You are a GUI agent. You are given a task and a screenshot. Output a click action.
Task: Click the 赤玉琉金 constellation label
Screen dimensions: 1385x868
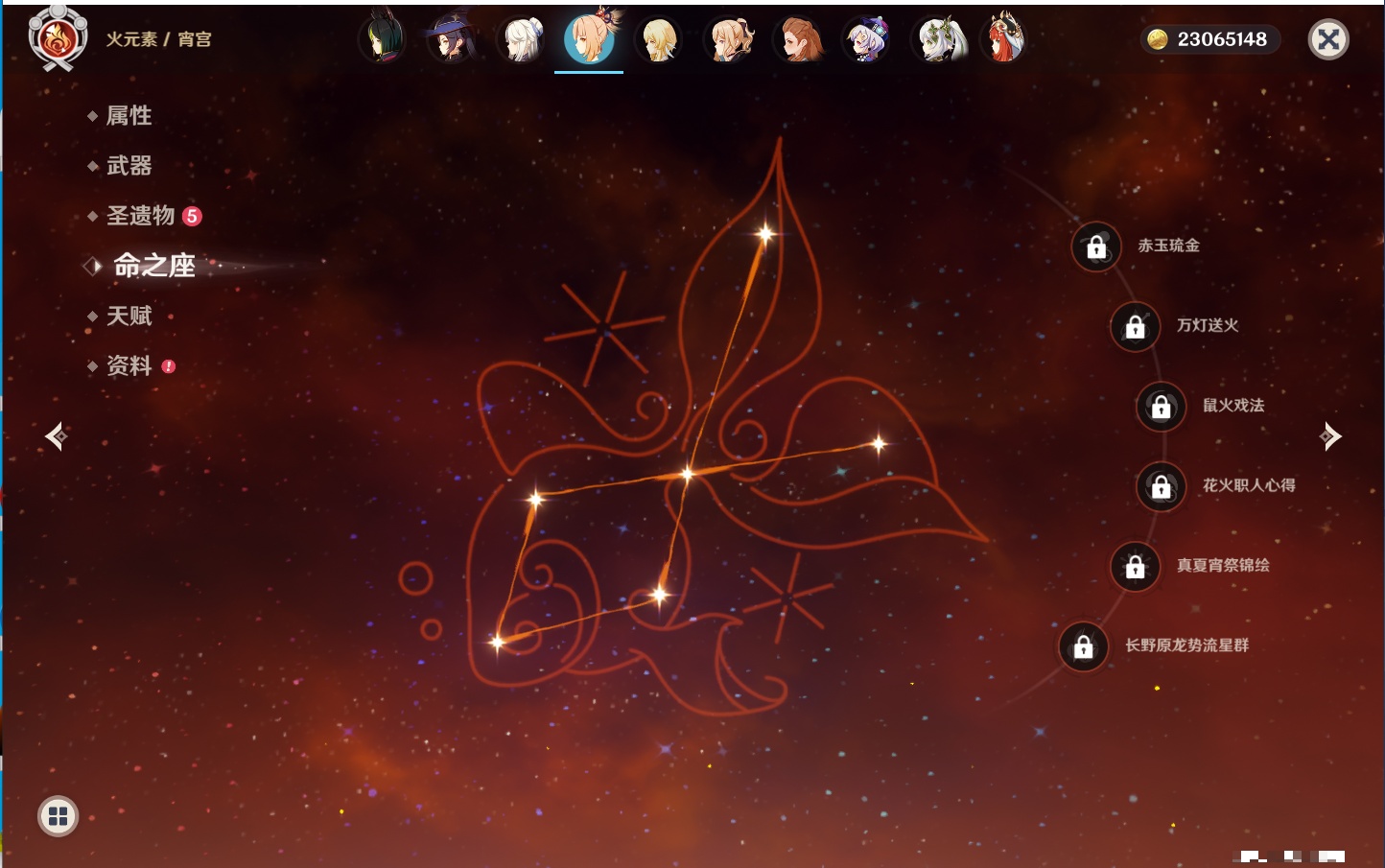(x=1168, y=246)
